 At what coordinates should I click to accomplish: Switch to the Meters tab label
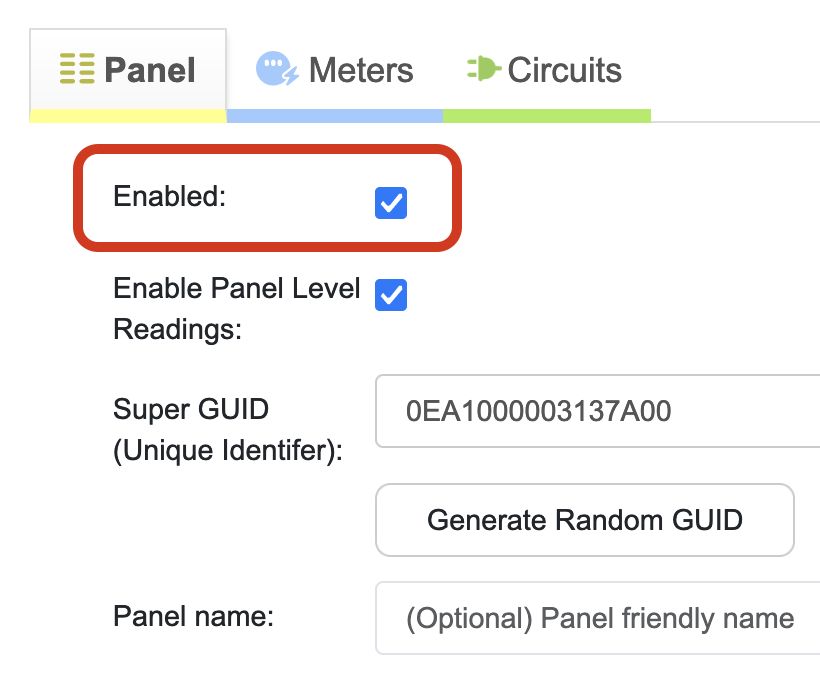(x=360, y=70)
